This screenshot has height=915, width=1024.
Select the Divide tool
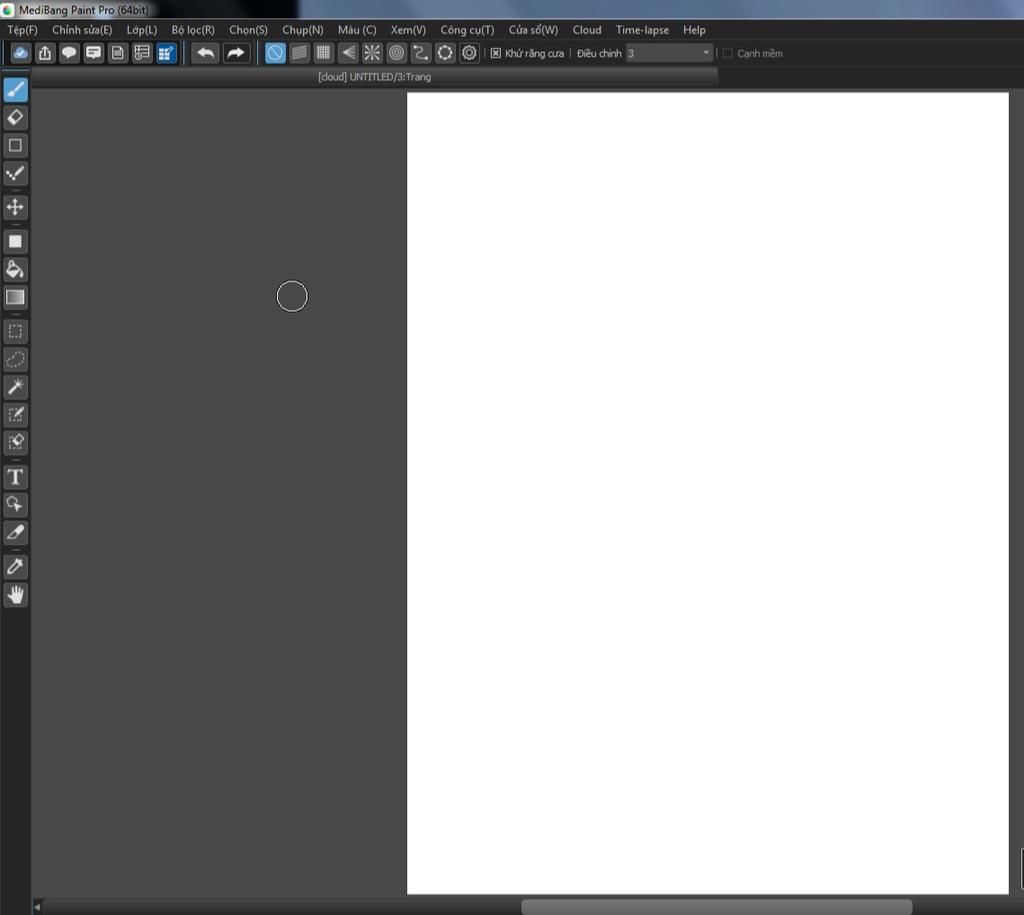[x=16, y=532]
